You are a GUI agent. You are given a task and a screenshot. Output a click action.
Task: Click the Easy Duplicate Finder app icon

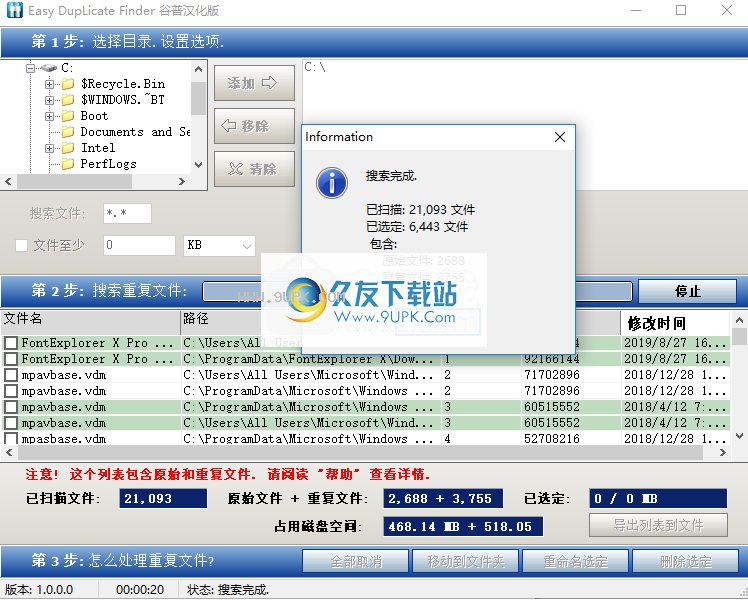click(14, 10)
